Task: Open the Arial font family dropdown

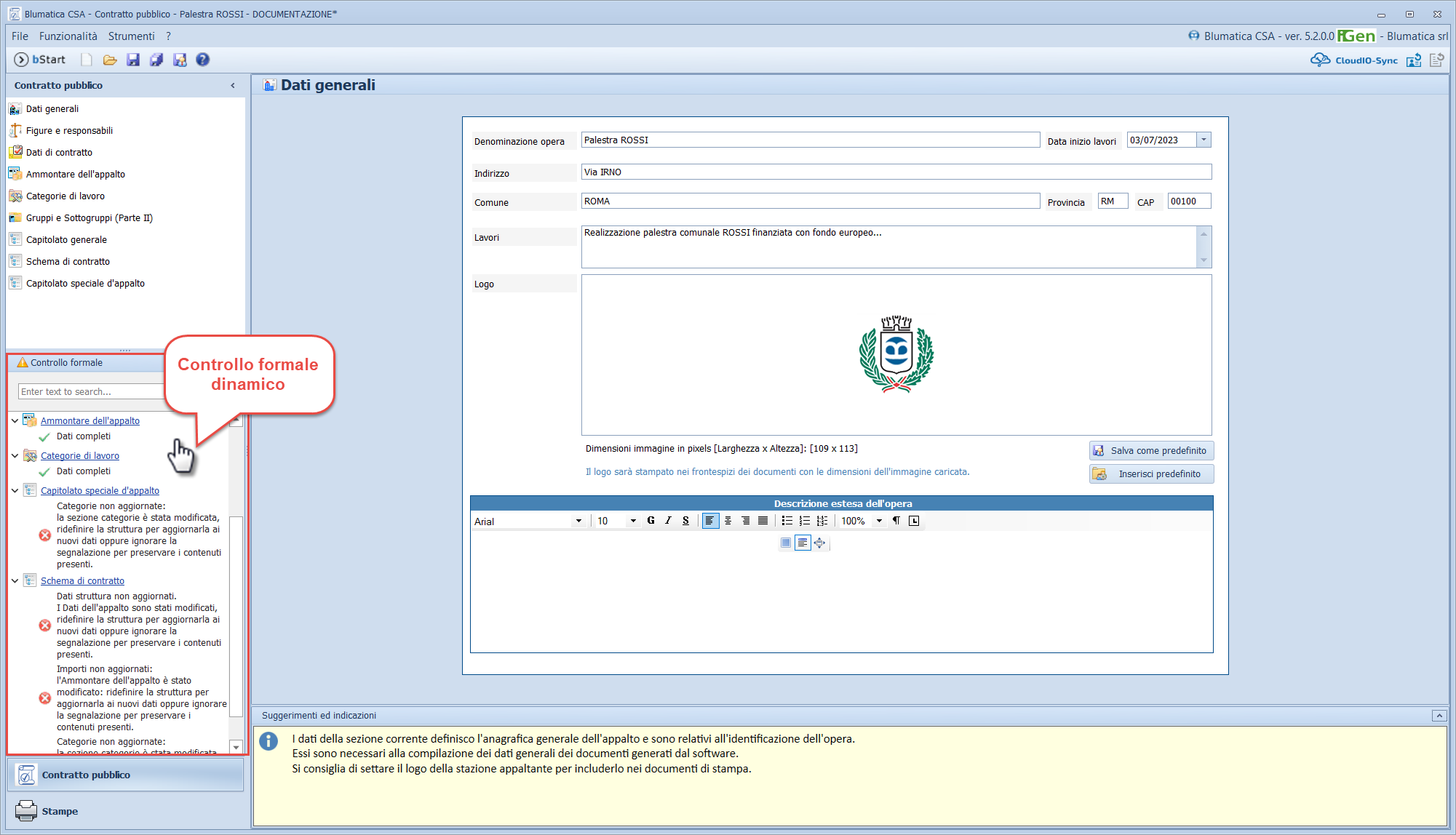Action: tap(578, 521)
